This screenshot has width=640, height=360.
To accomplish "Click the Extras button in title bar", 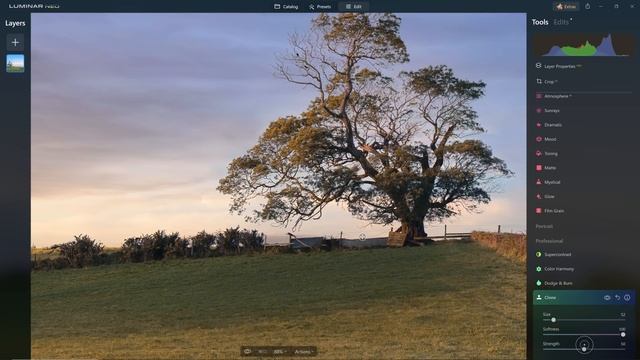I will (x=566, y=7).
